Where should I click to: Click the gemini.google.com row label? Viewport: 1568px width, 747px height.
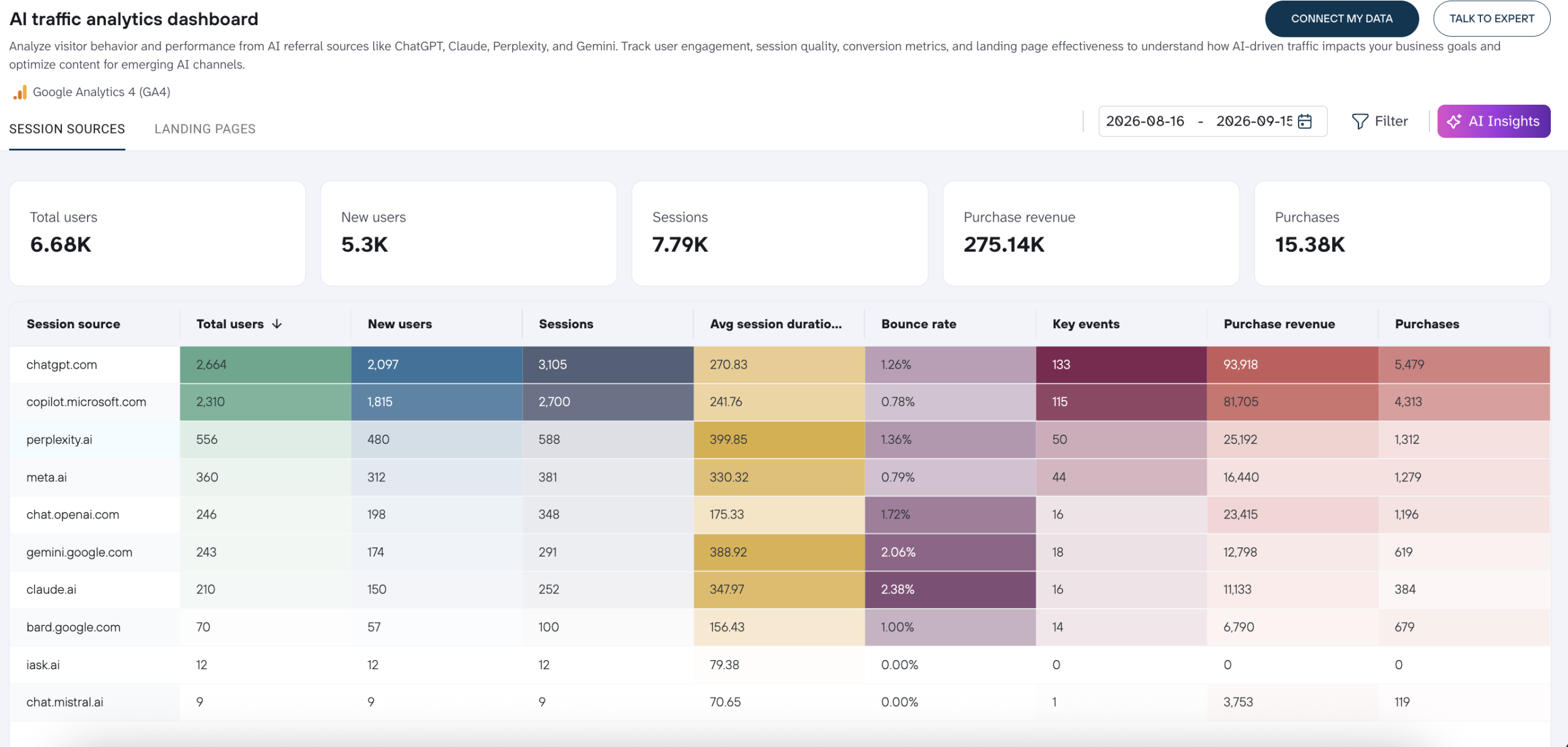pos(79,552)
